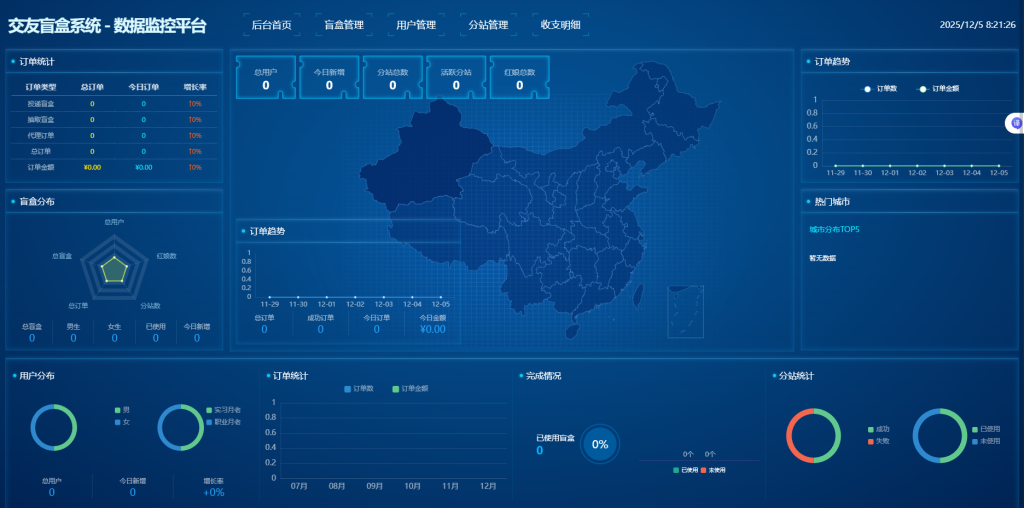Click the 投递盲盒 row label in the order table

(x=40, y=104)
